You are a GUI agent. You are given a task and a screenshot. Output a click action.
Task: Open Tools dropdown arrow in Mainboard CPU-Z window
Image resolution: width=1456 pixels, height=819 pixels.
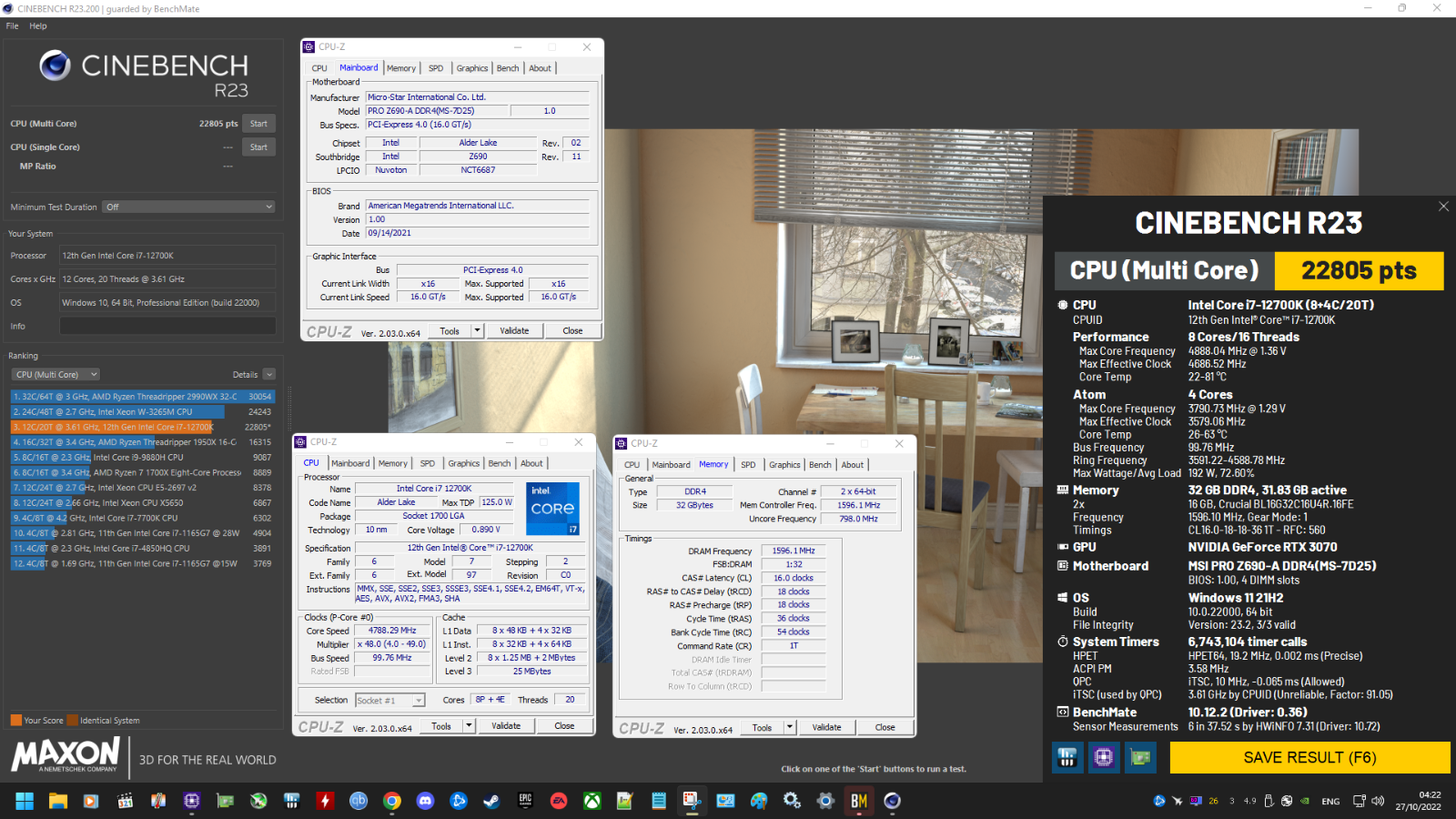point(477,330)
